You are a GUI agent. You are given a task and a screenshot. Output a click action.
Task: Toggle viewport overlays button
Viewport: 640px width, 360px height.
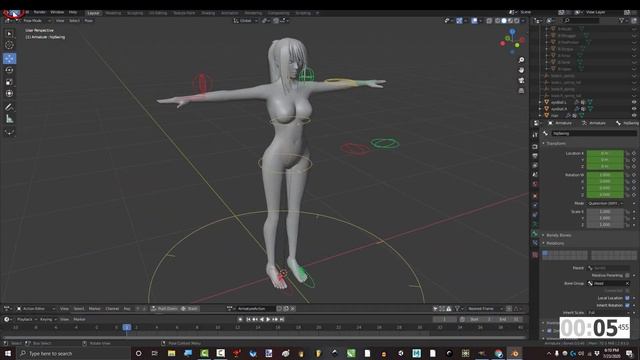[x=474, y=20]
